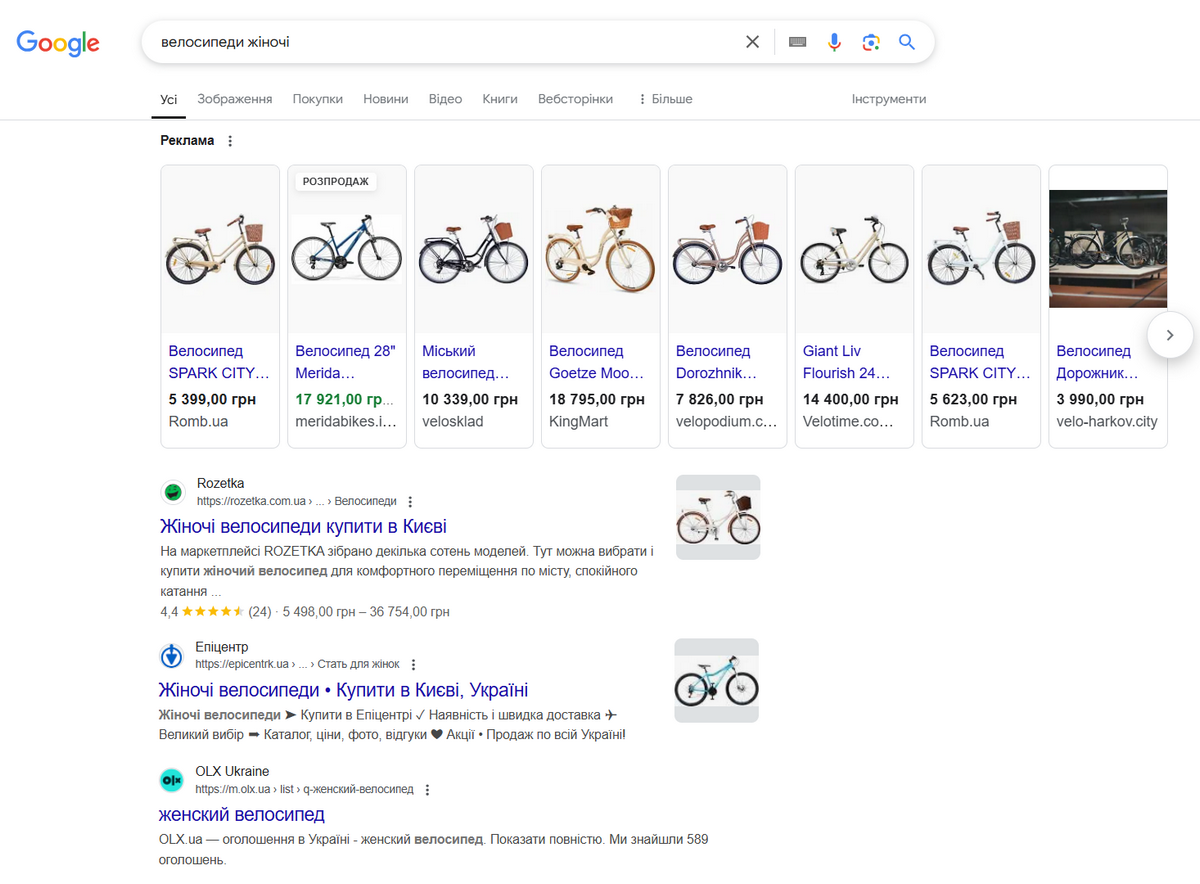This screenshot has width=1200, height=884.
Task: Open three-dot options for OLX Ukraine result
Action: [x=427, y=789]
